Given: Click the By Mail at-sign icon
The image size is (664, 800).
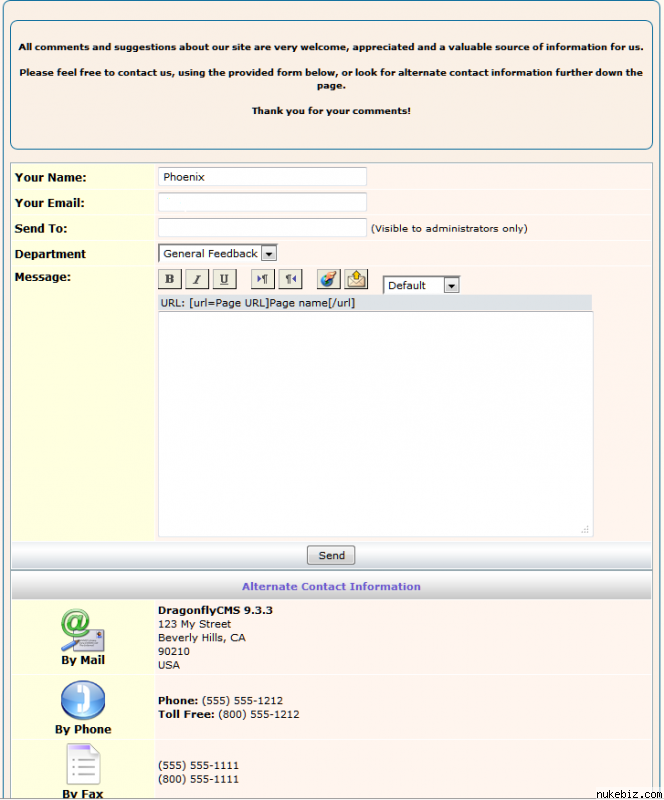Looking at the screenshot, I should point(83,630).
